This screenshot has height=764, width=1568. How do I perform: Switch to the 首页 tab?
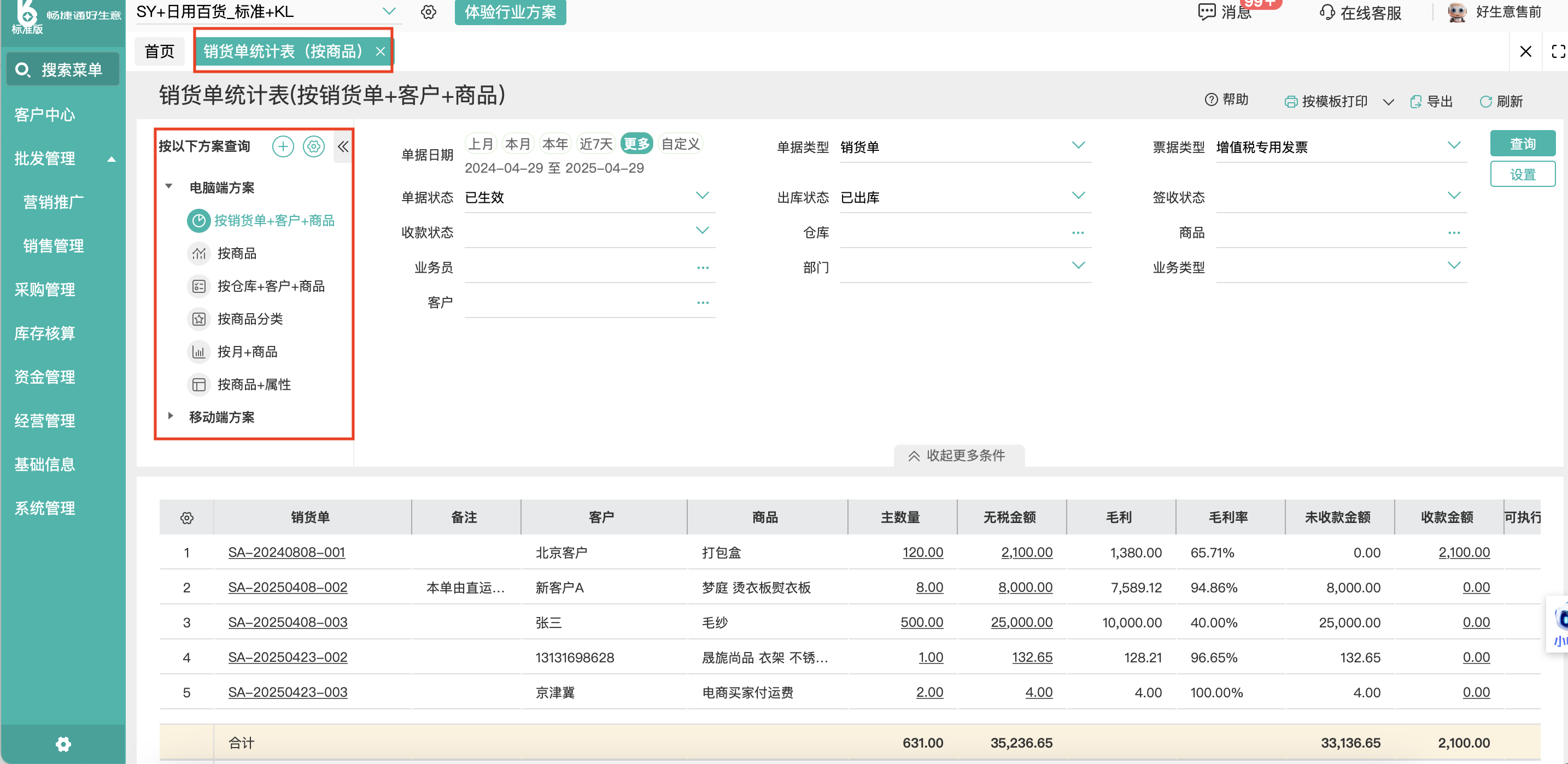160,52
